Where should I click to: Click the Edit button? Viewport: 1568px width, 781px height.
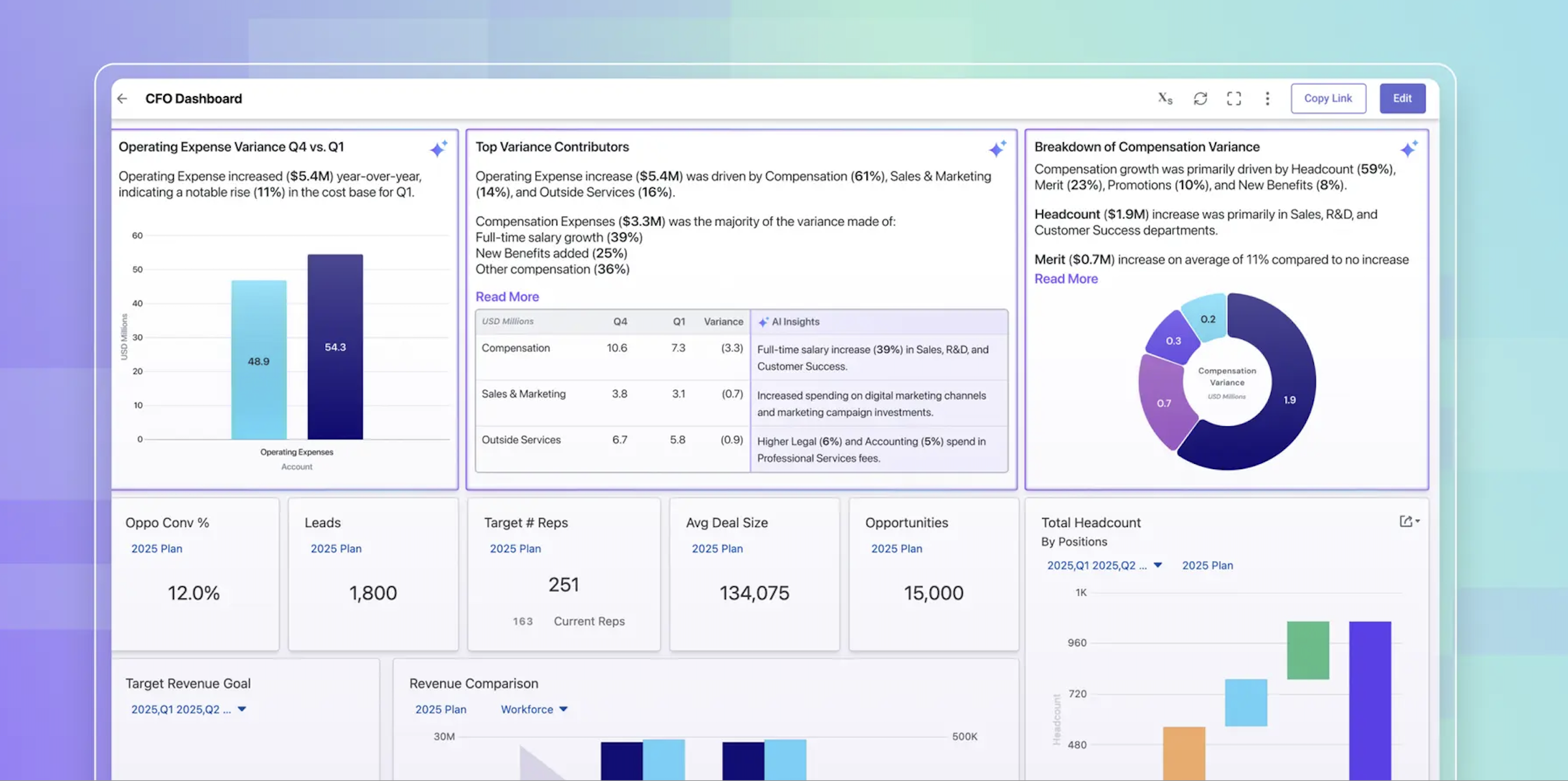[x=1402, y=98]
